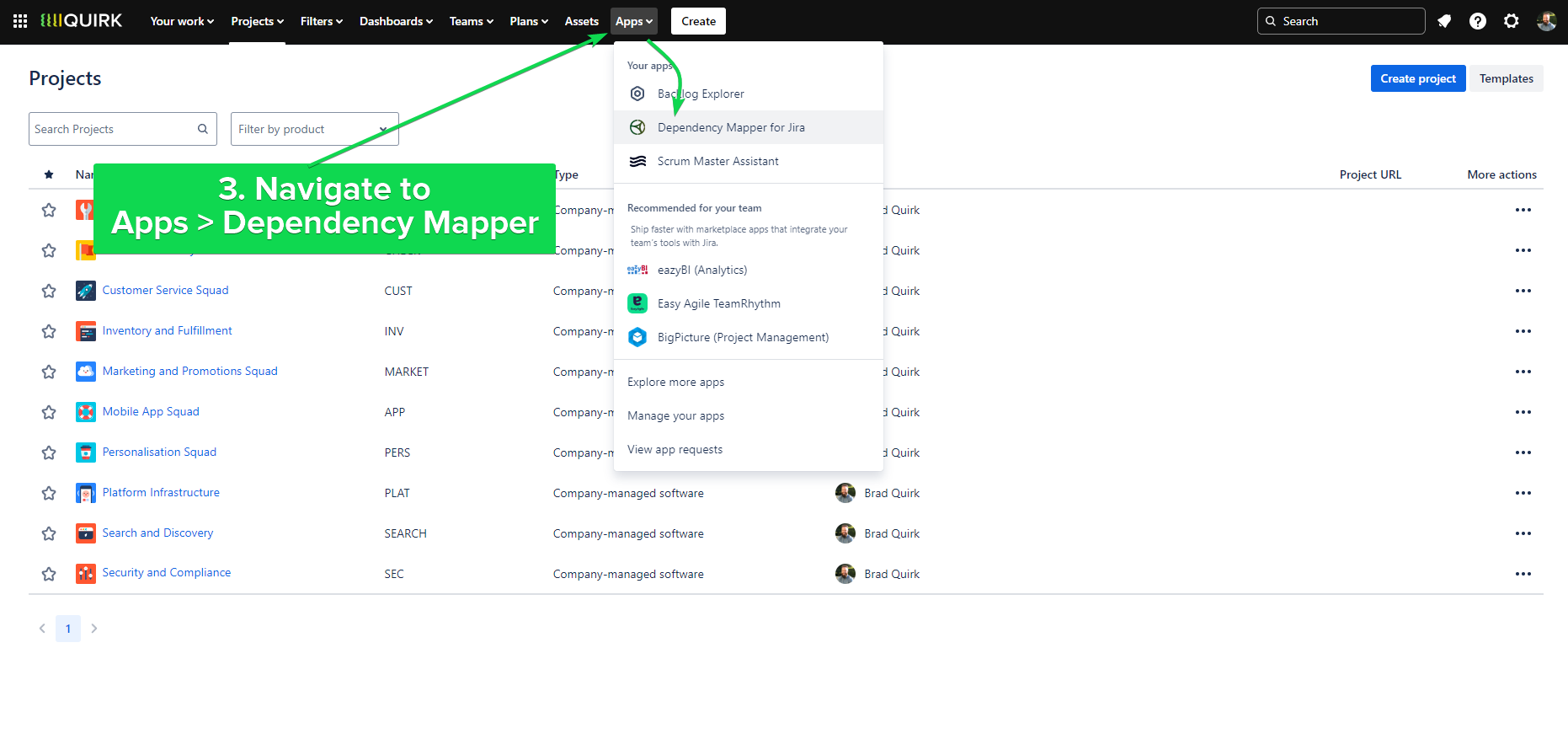Star the Security and Compliance project
Viewport: 1568px width, 755px height.
tap(49, 574)
